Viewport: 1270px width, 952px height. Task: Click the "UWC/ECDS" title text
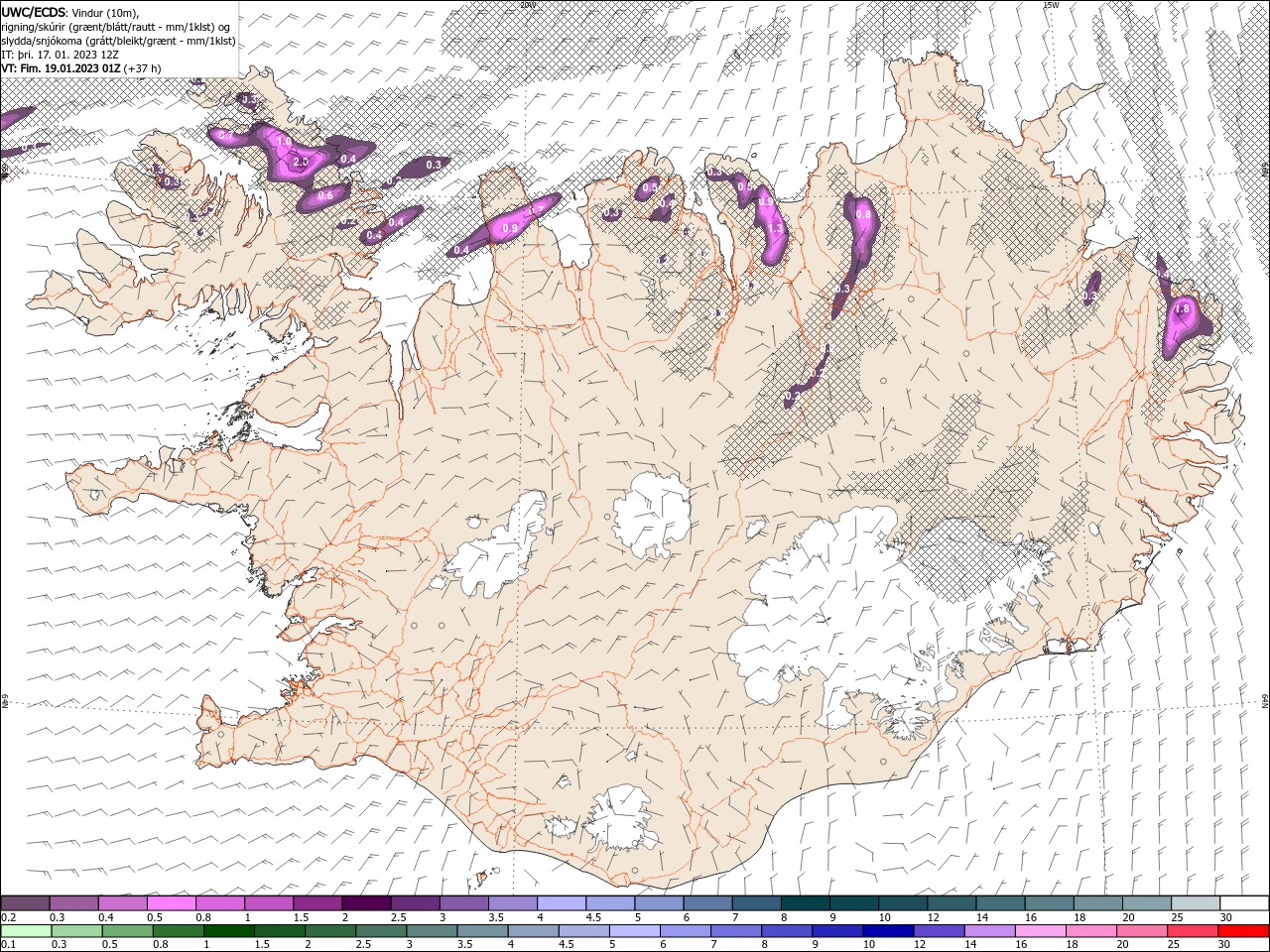pyautogui.click(x=34, y=12)
